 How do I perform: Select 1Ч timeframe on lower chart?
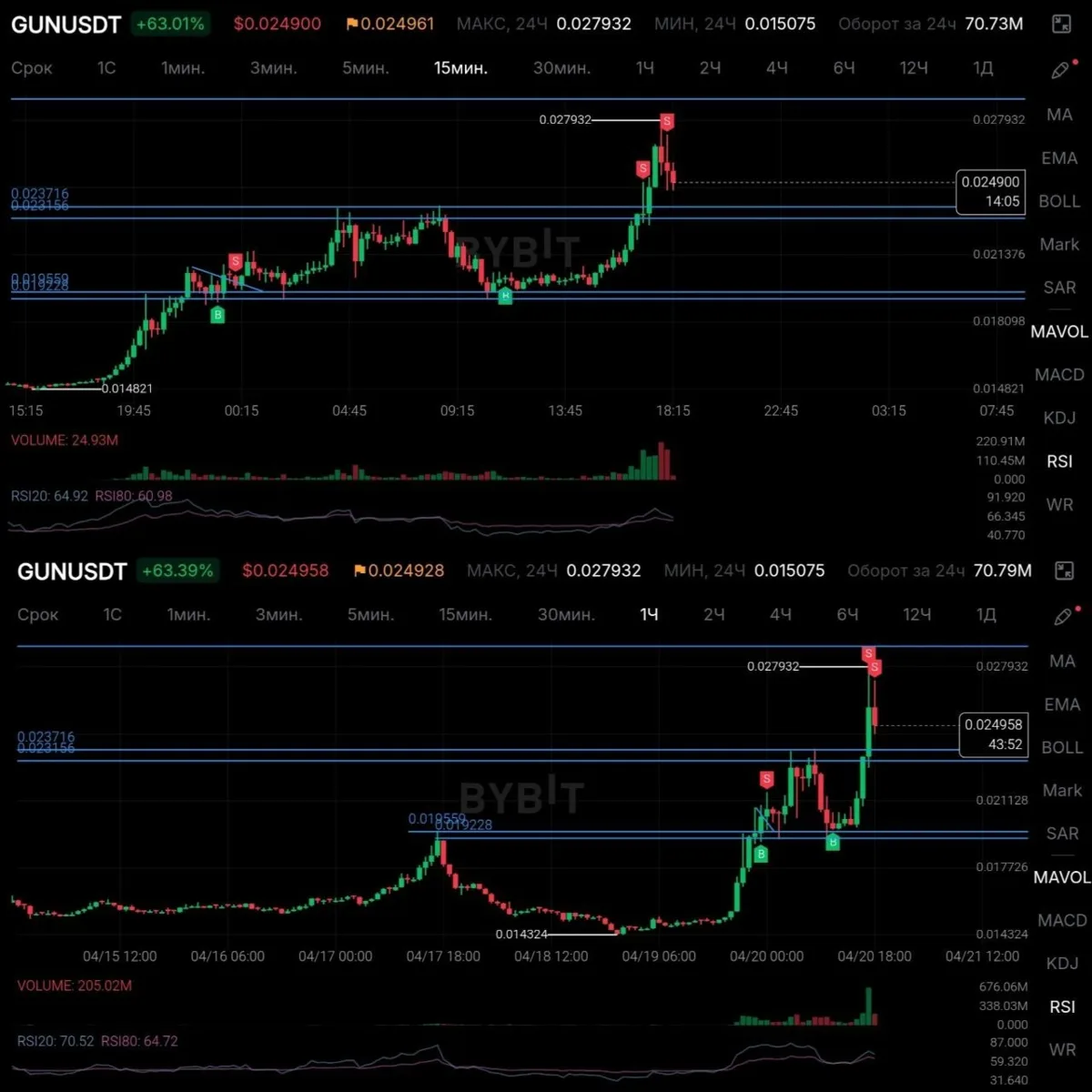pos(649,615)
